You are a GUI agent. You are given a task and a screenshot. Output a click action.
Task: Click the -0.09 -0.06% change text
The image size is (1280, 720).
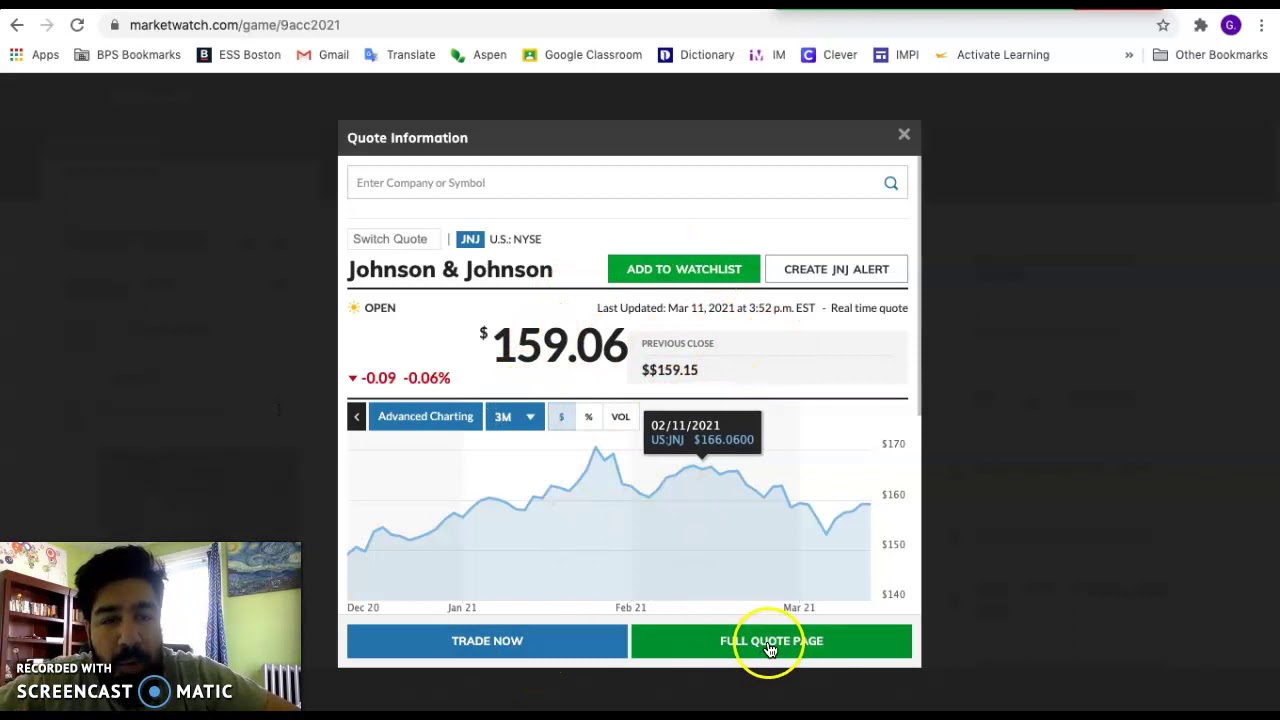[x=399, y=378]
